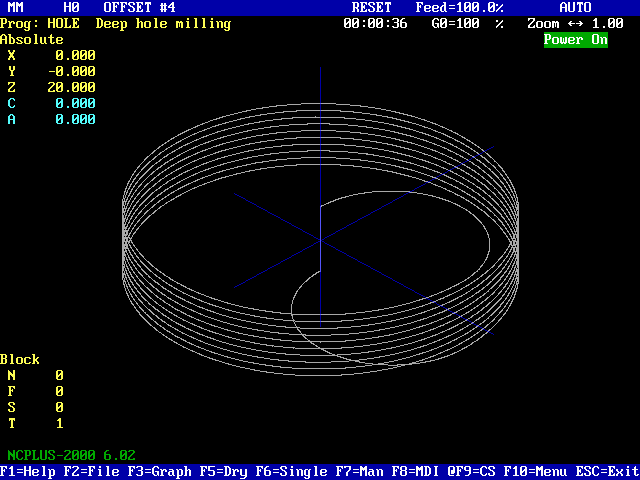Click the green Power On indicator

tap(576, 40)
